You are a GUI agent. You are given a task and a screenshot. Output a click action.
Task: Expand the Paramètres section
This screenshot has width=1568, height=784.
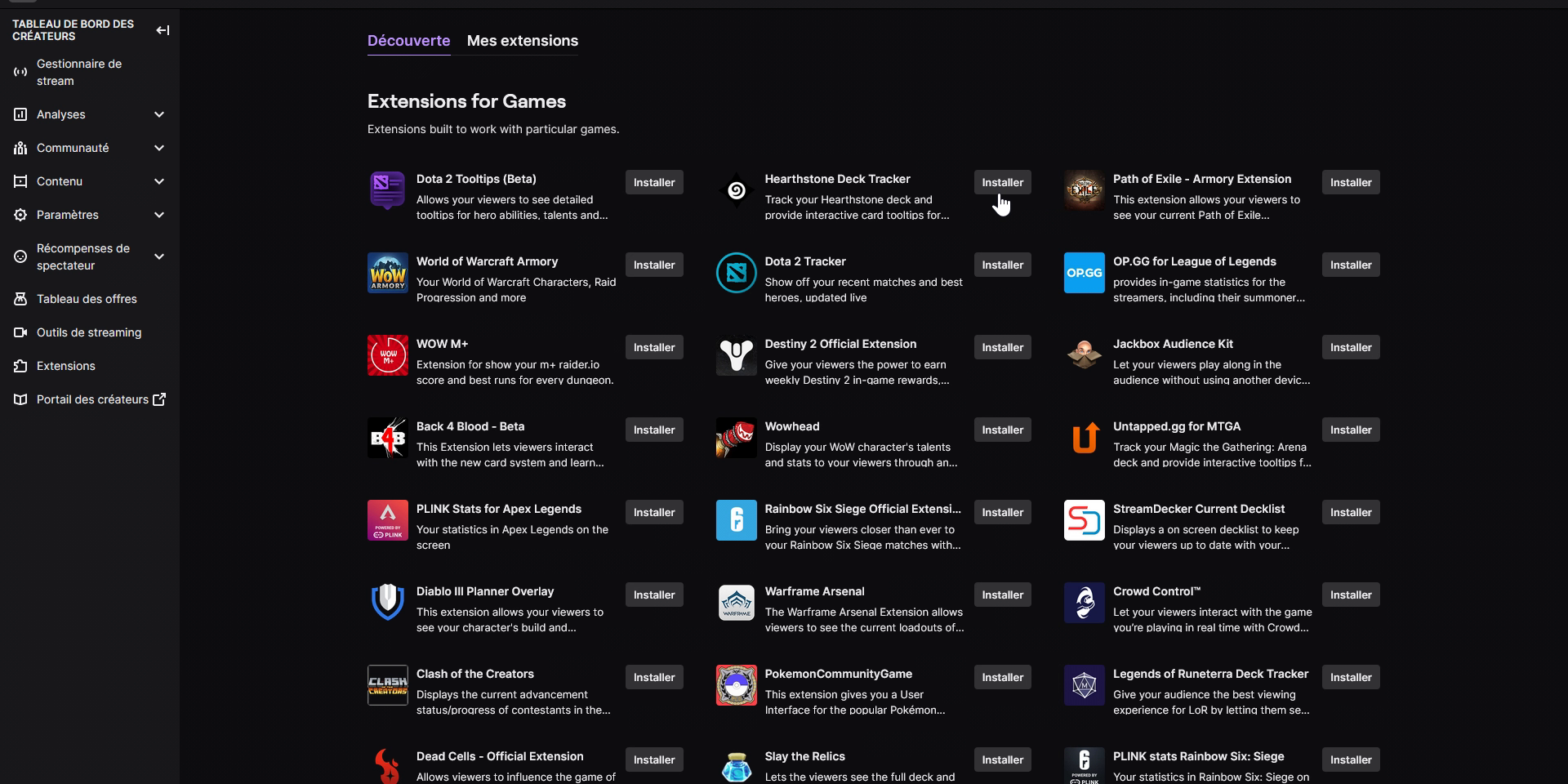coord(159,215)
